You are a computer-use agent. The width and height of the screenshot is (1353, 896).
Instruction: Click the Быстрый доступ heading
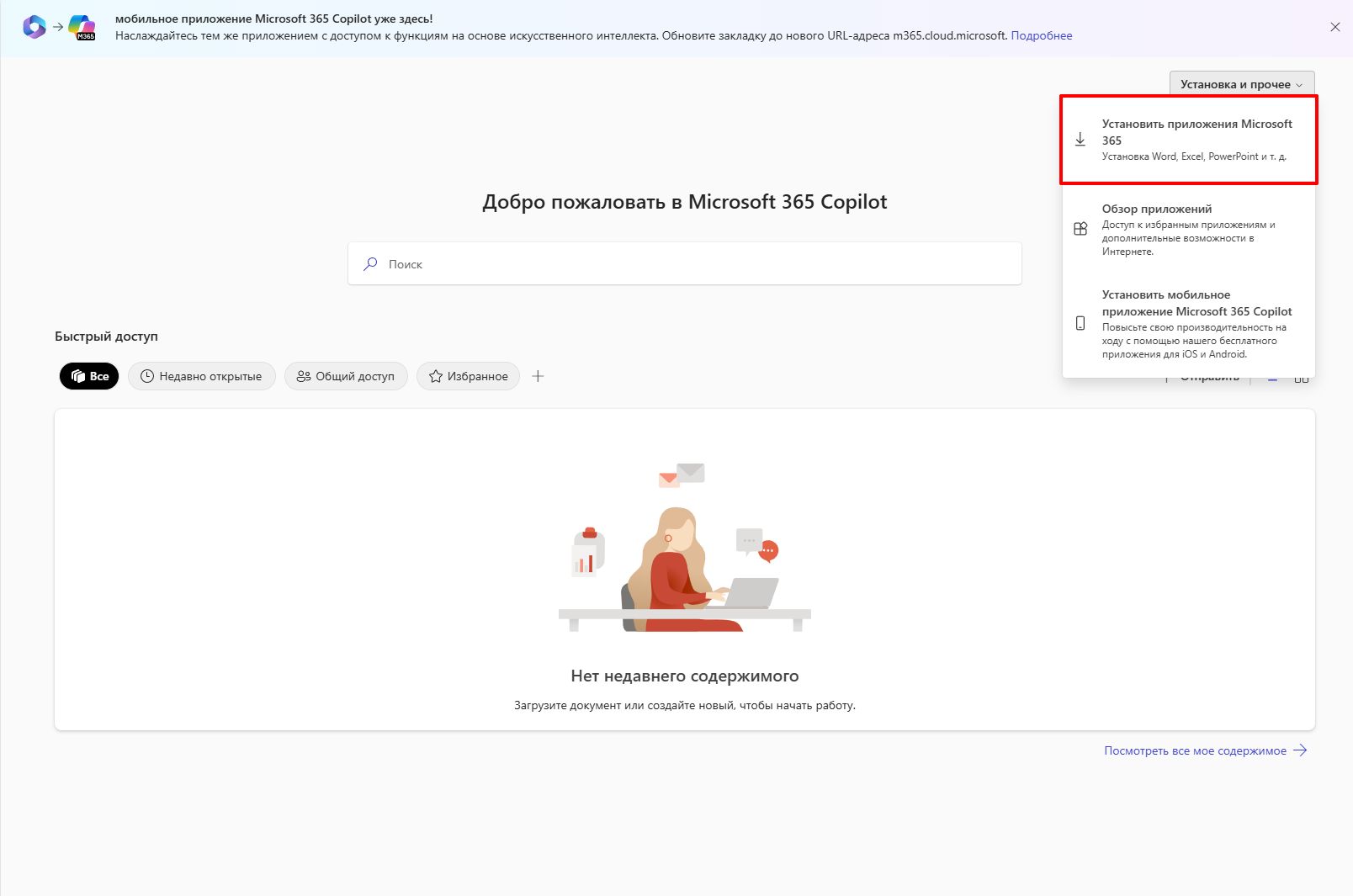coord(106,336)
